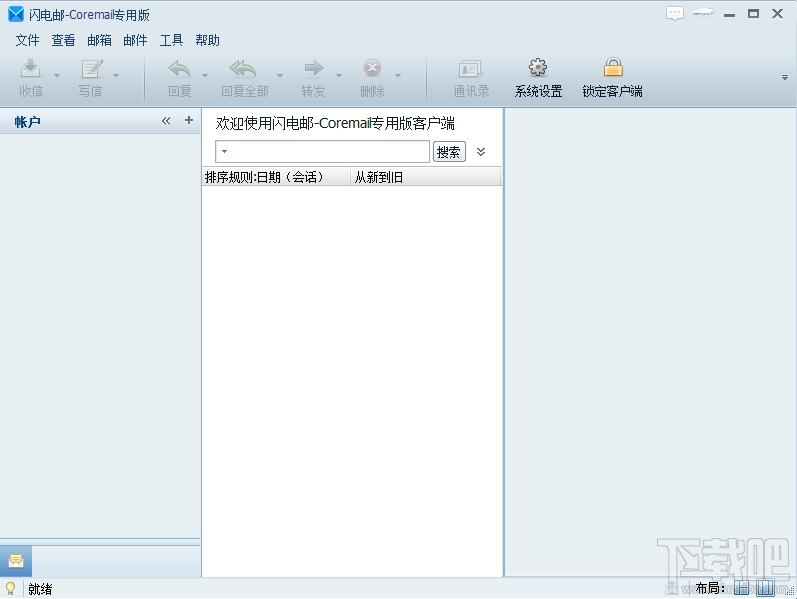
Task: Open the 邮件 menu
Action: pyautogui.click(x=135, y=40)
